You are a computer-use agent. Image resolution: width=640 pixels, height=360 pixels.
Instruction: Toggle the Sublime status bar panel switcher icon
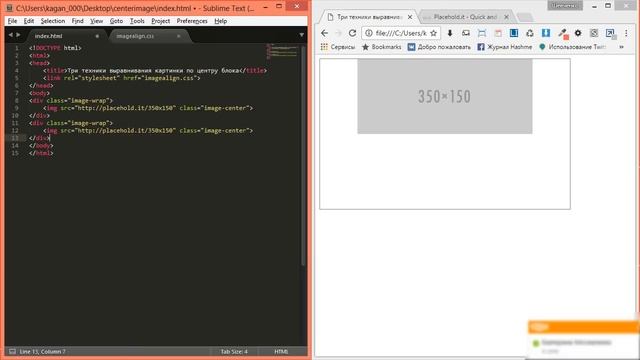(x=12, y=351)
